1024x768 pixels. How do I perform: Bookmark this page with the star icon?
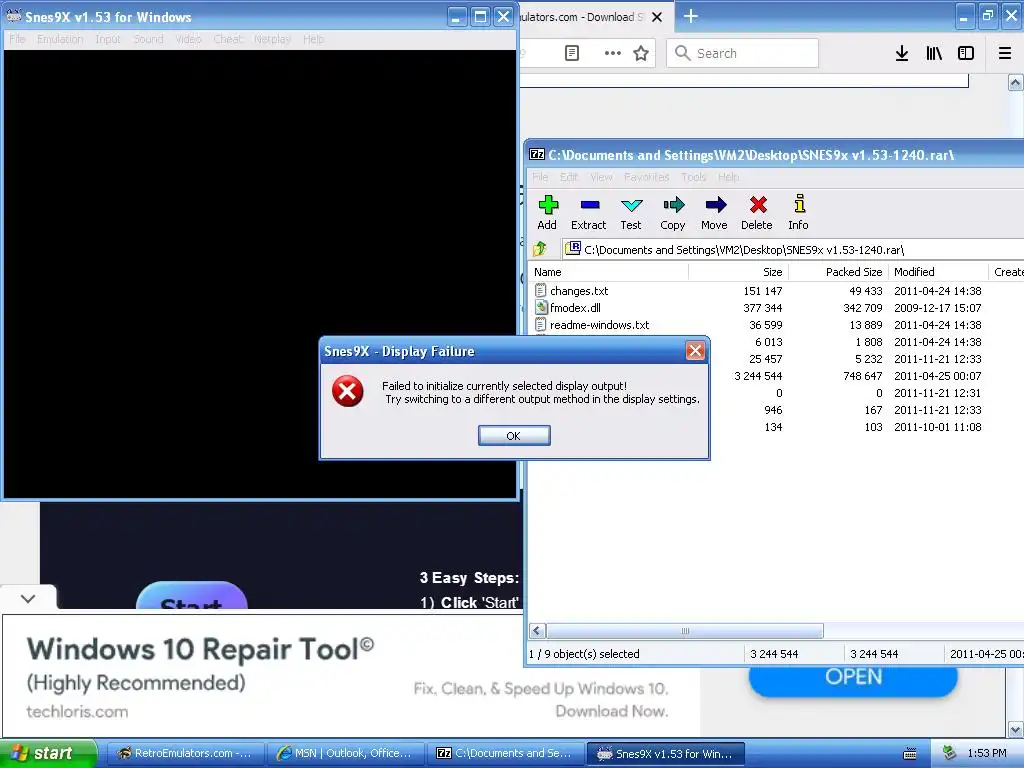coord(641,53)
